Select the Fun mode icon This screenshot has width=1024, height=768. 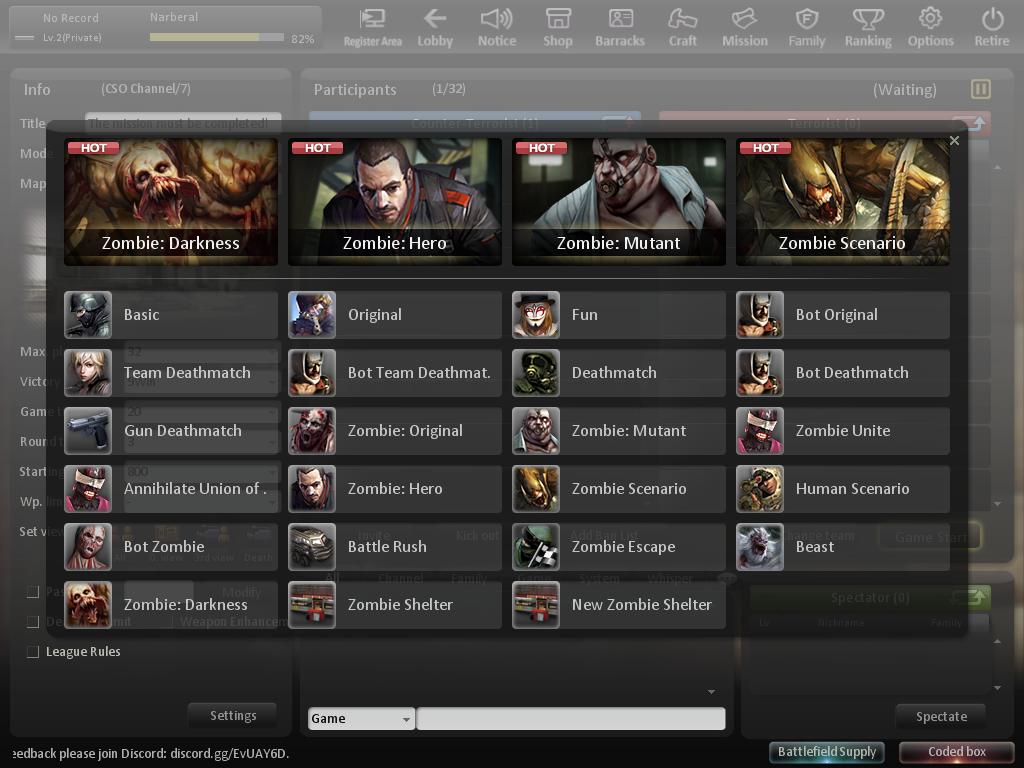536,315
